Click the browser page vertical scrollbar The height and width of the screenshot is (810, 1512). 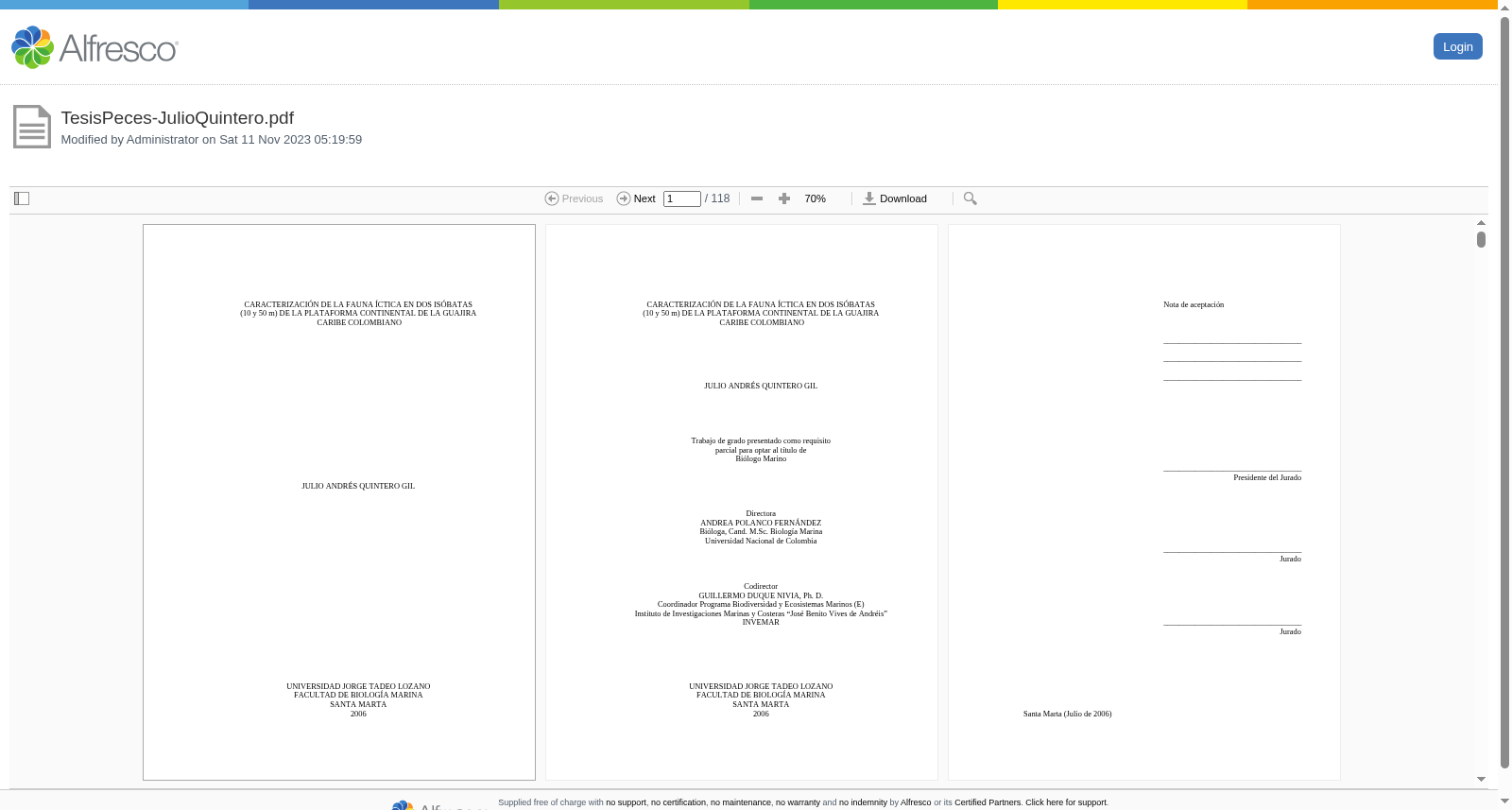pyautogui.click(x=1504, y=392)
